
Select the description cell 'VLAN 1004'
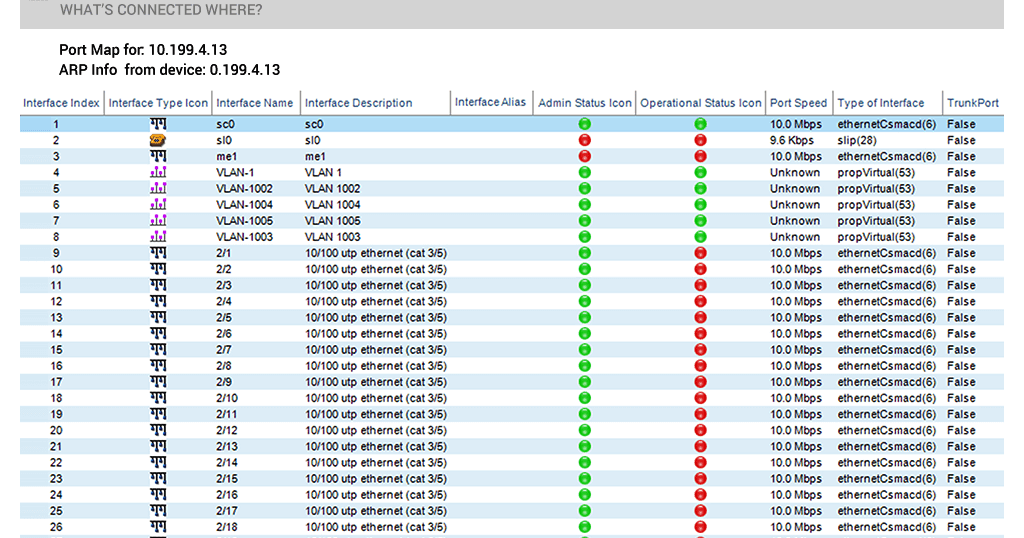tap(332, 204)
